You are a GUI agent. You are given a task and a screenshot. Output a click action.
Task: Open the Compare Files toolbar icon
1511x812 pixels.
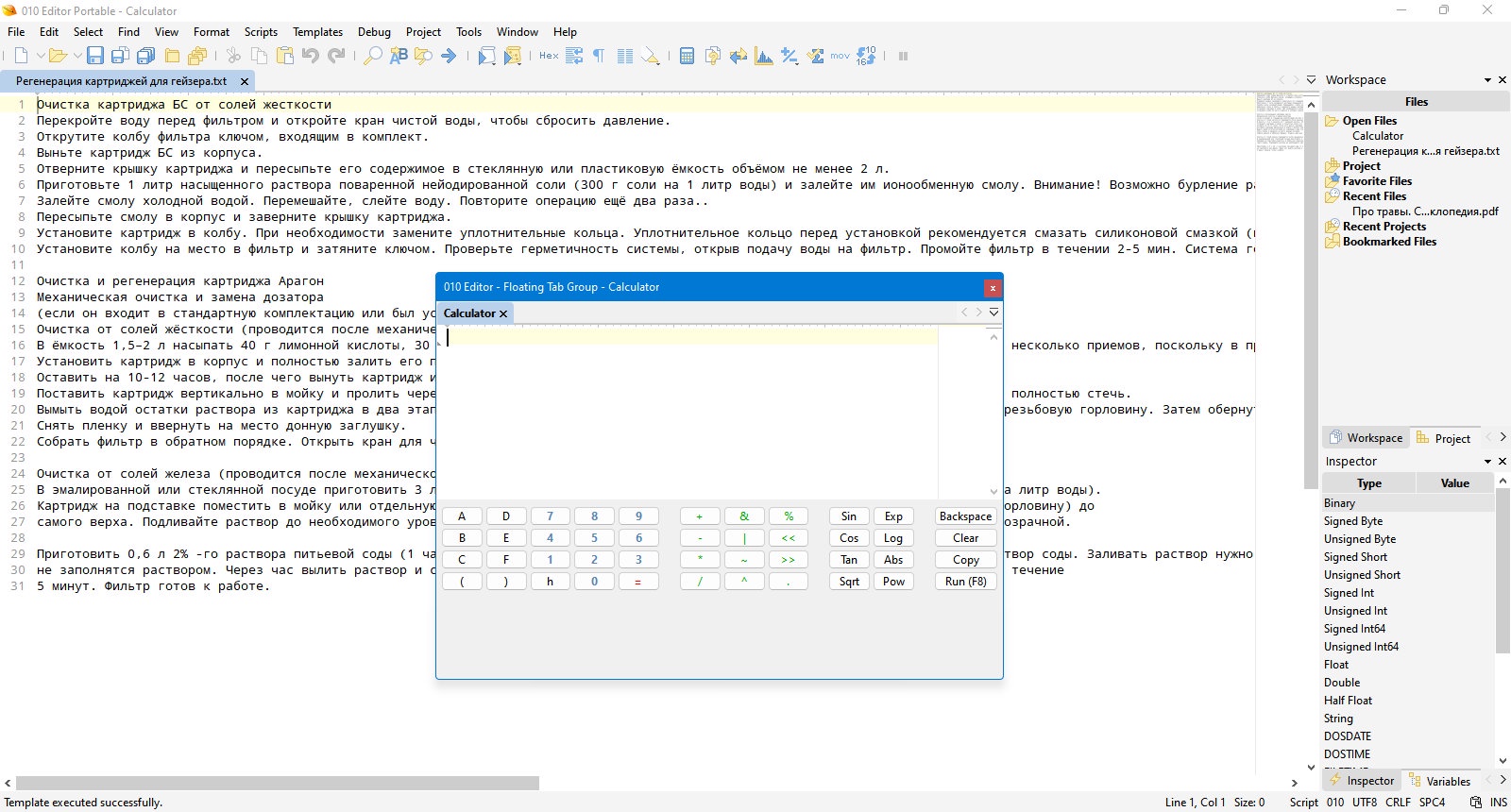[x=712, y=56]
